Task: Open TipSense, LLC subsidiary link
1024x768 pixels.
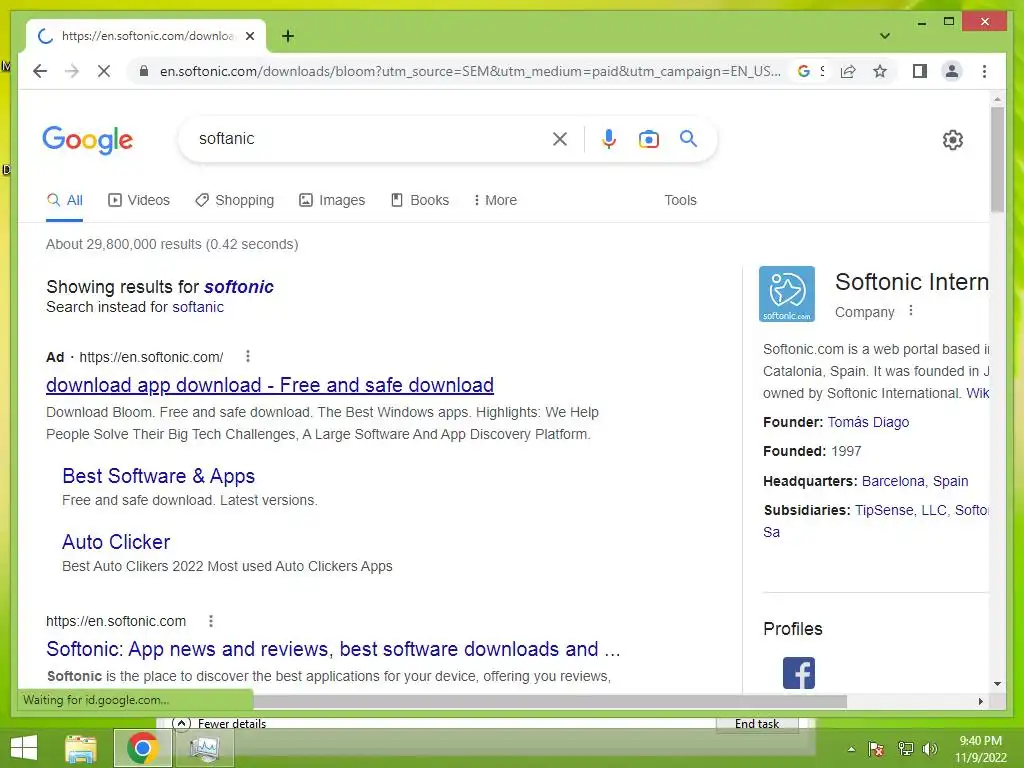Action: click(x=901, y=510)
